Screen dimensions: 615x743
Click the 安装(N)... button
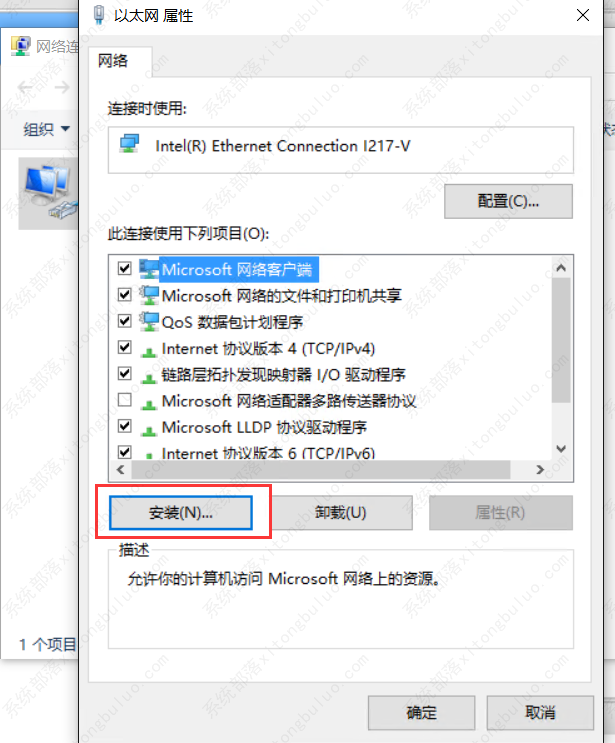pos(181,512)
